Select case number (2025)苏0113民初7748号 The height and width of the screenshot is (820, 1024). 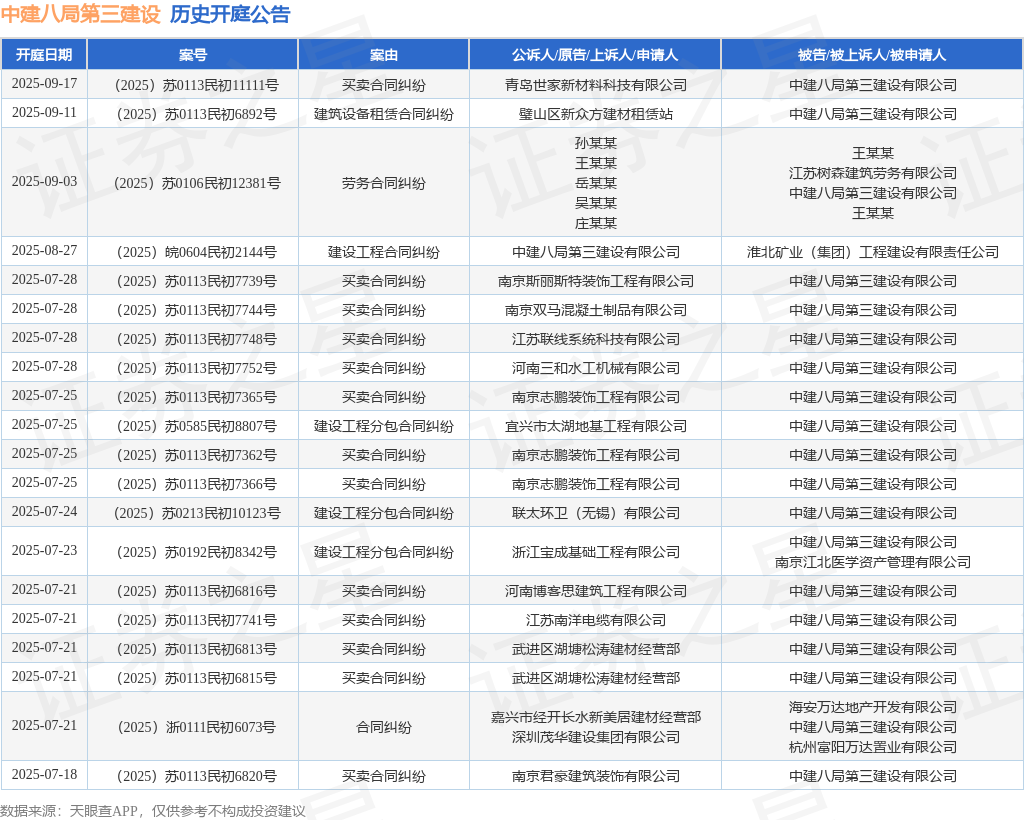tap(196, 339)
